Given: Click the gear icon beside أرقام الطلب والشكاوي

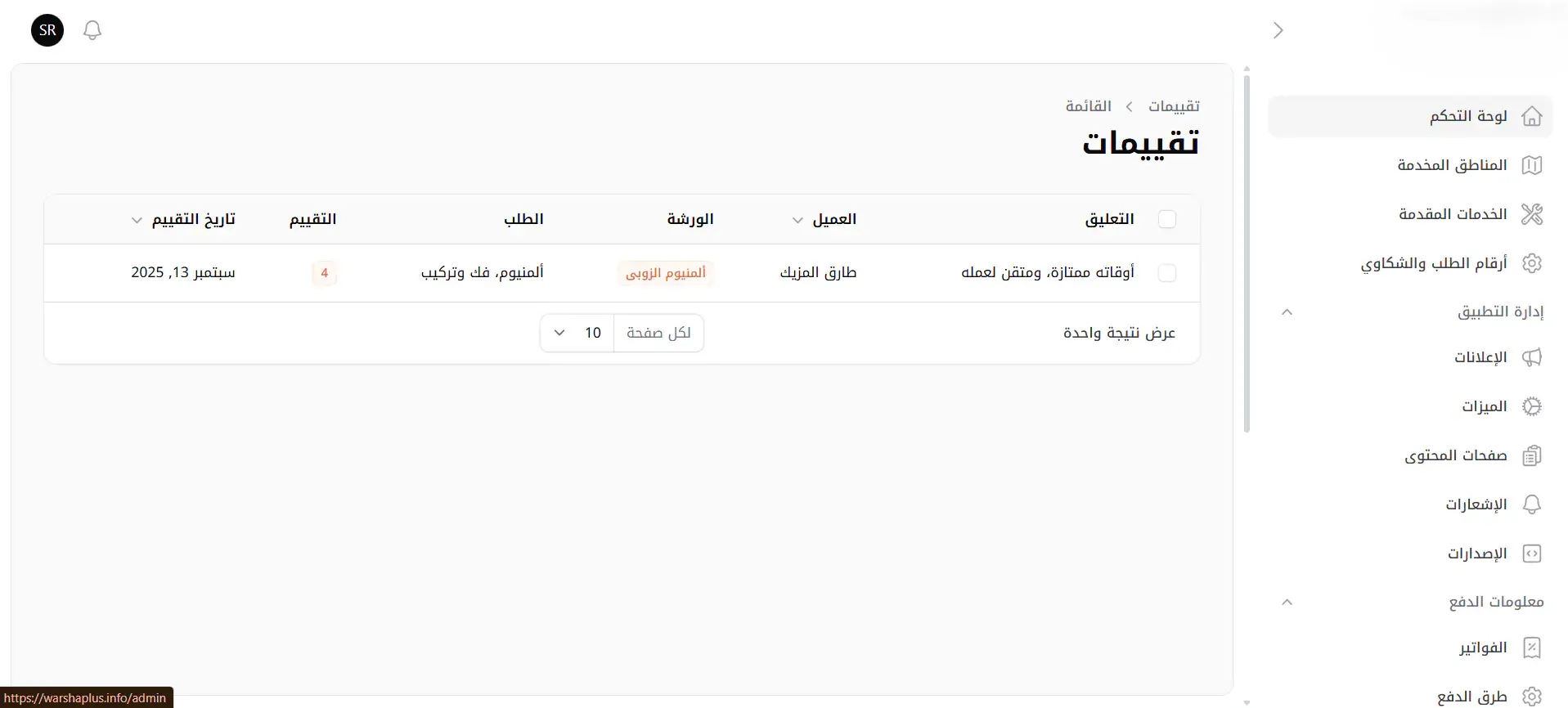Looking at the screenshot, I should 1532,263.
